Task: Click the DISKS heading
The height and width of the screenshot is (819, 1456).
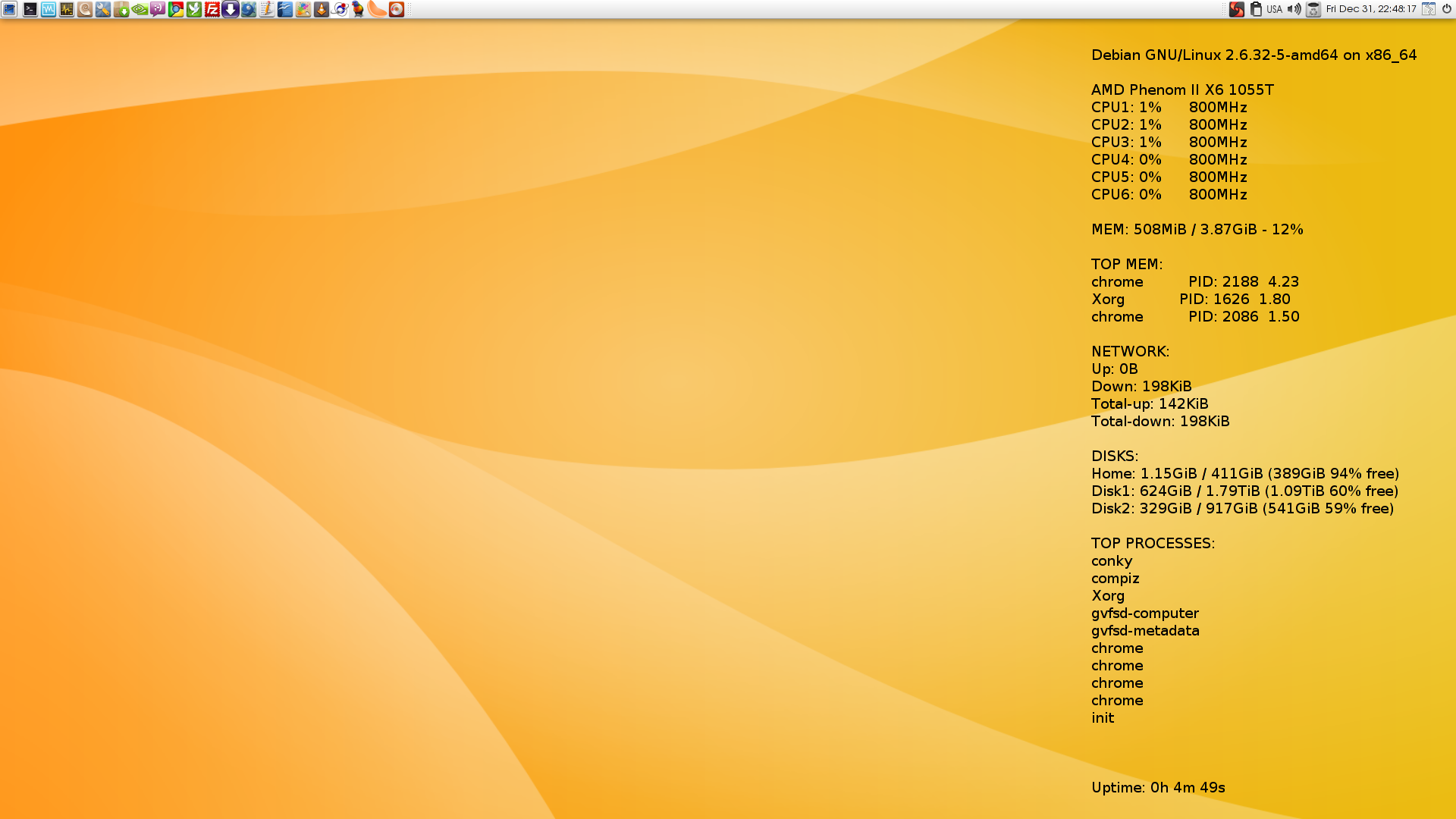Action: click(x=1114, y=457)
